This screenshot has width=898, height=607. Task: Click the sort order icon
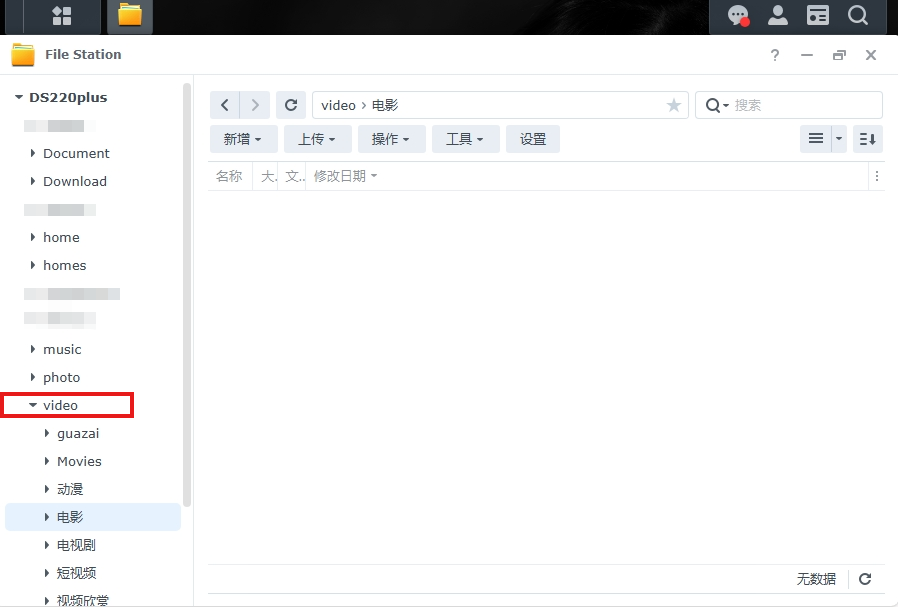867,139
